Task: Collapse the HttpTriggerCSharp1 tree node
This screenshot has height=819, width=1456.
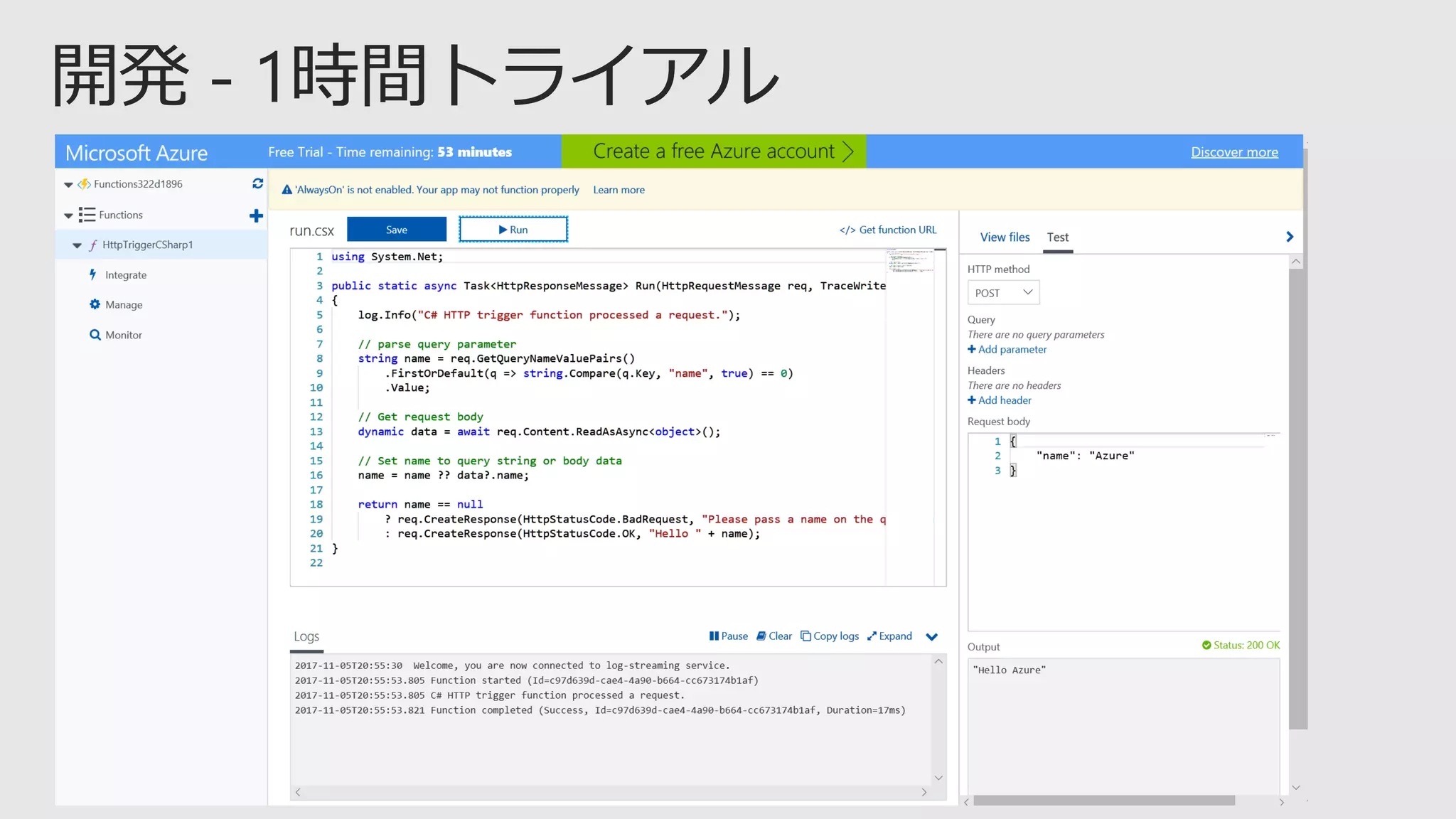Action: pos(77,245)
